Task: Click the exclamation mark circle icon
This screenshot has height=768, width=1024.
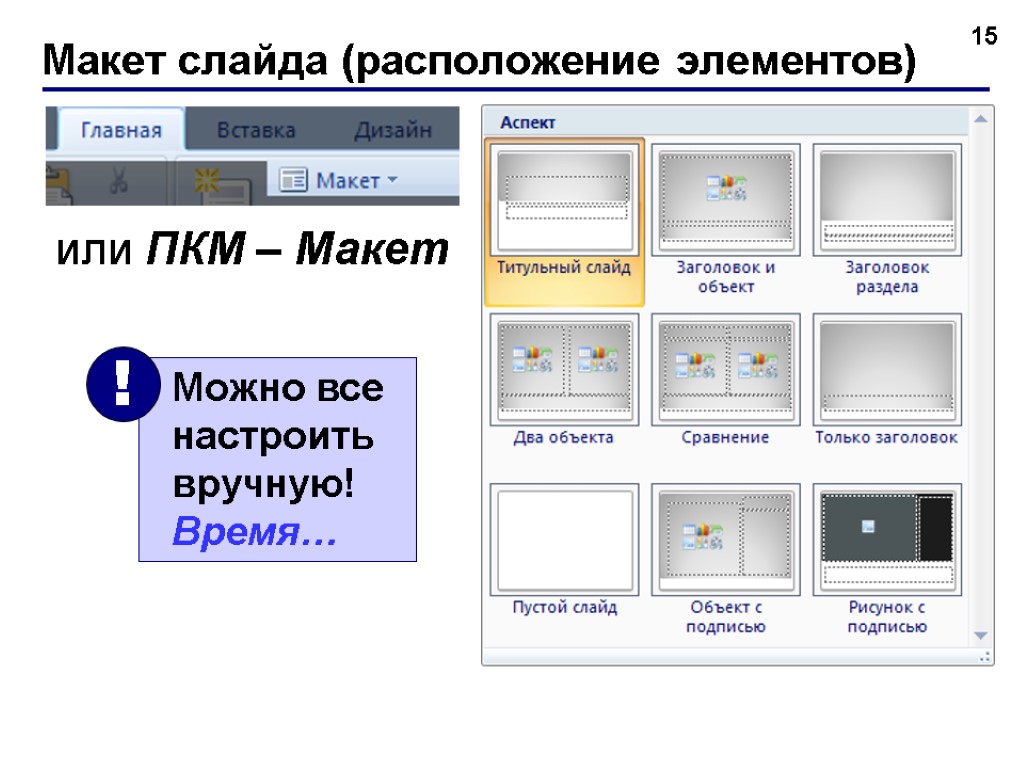Action: coord(123,384)
